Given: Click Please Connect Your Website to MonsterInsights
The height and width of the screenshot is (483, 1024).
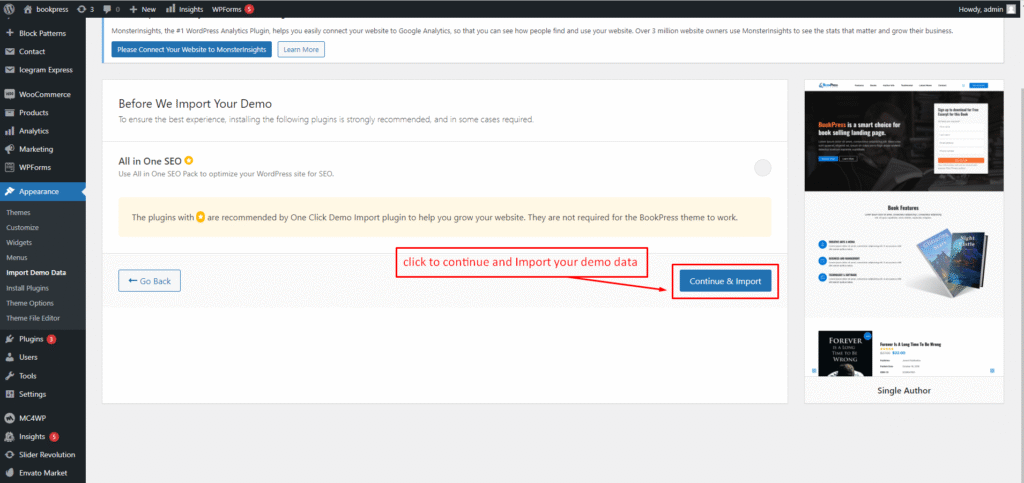Looking at the screenshot, I should point(191,50).
